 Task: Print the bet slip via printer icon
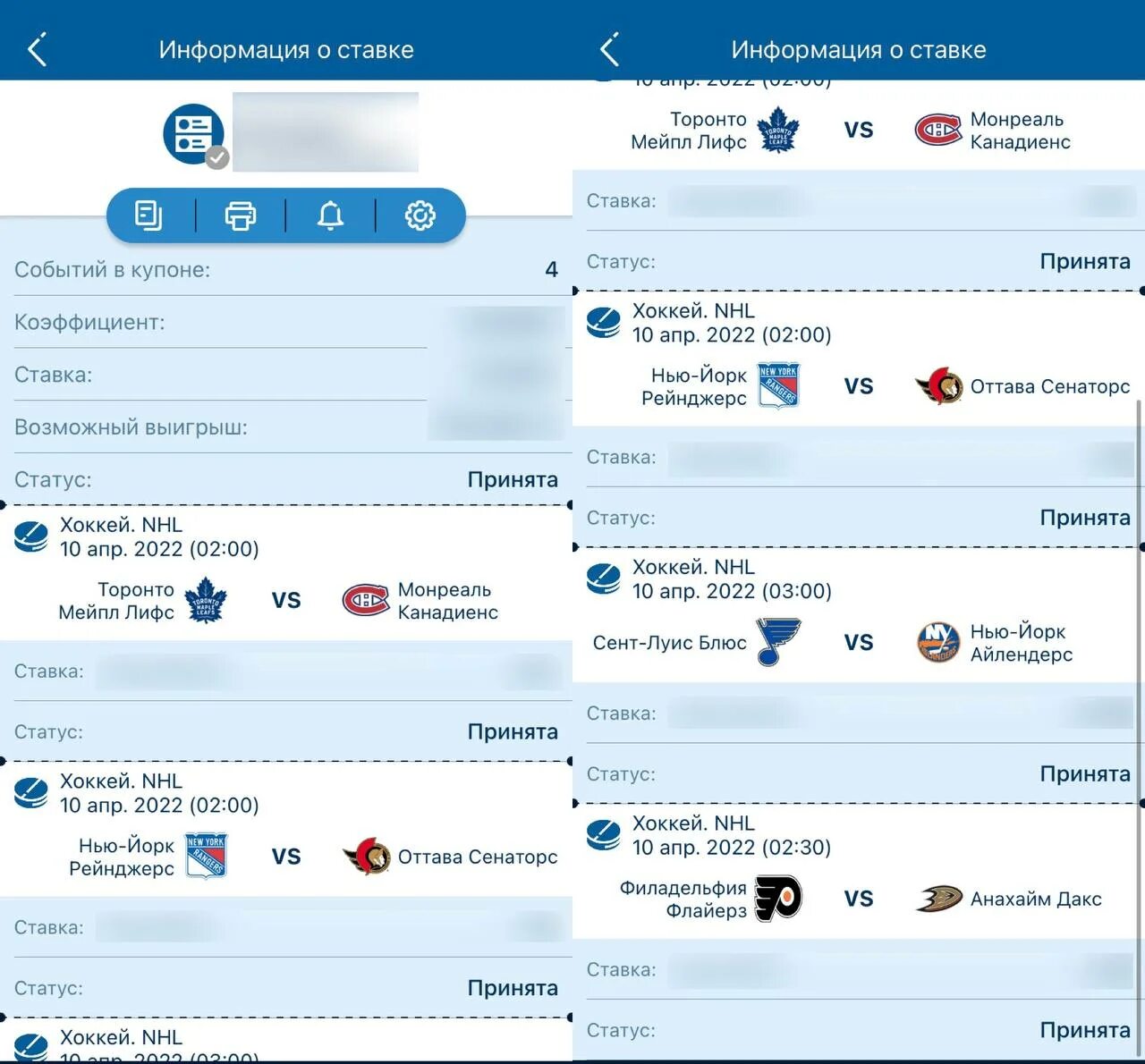point(240,215)
